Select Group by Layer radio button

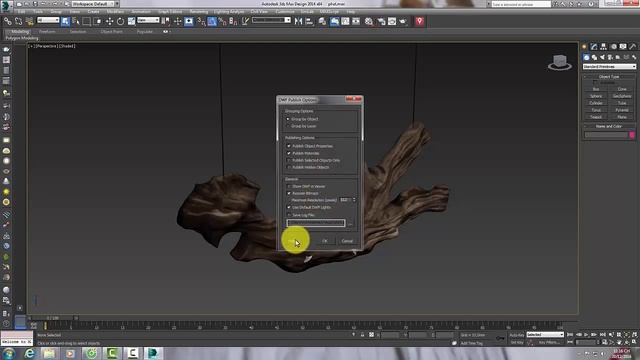pyautogui.click(x=288, y=126)
